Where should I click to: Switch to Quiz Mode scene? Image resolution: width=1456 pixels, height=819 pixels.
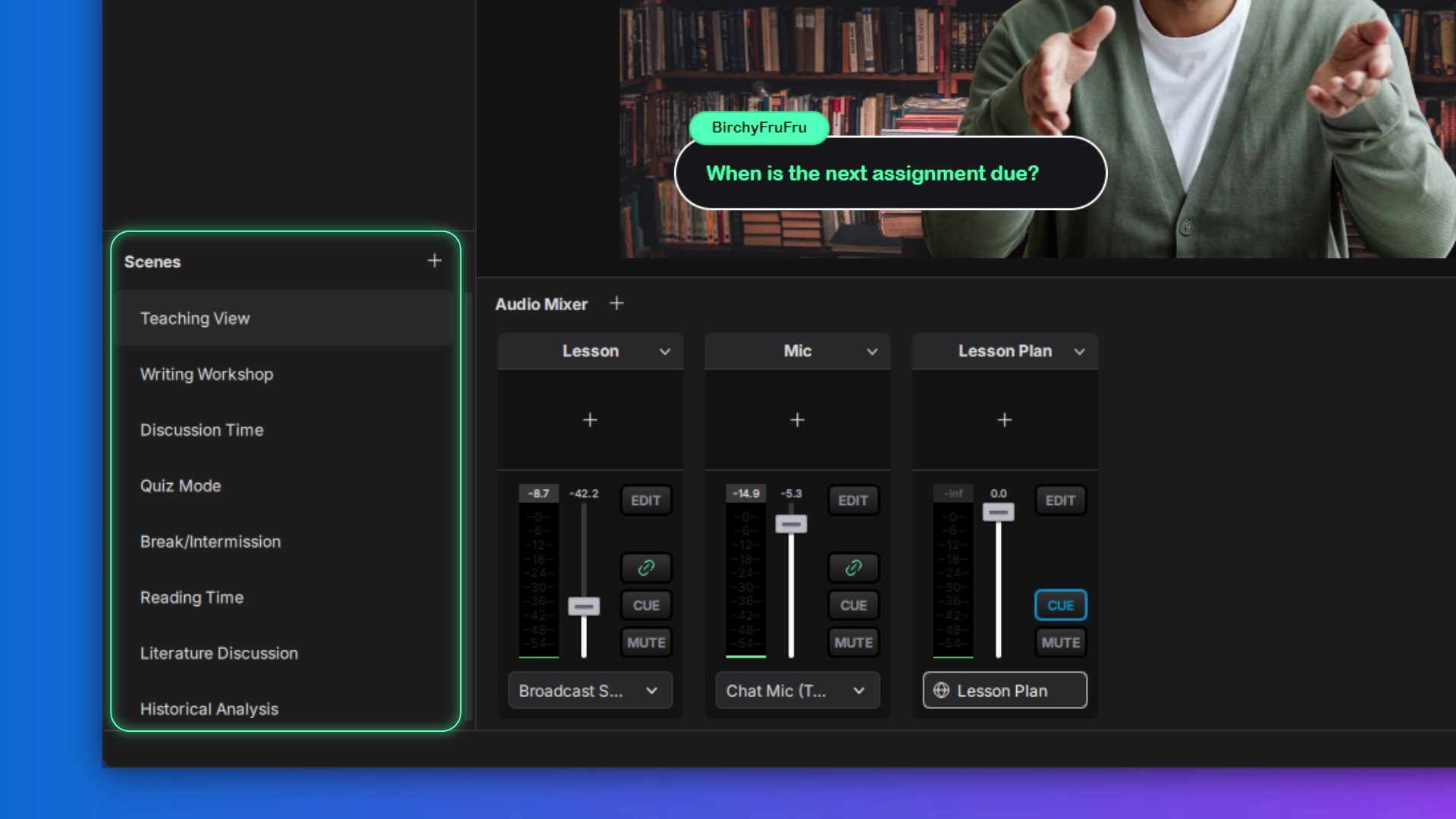point(180,486)
